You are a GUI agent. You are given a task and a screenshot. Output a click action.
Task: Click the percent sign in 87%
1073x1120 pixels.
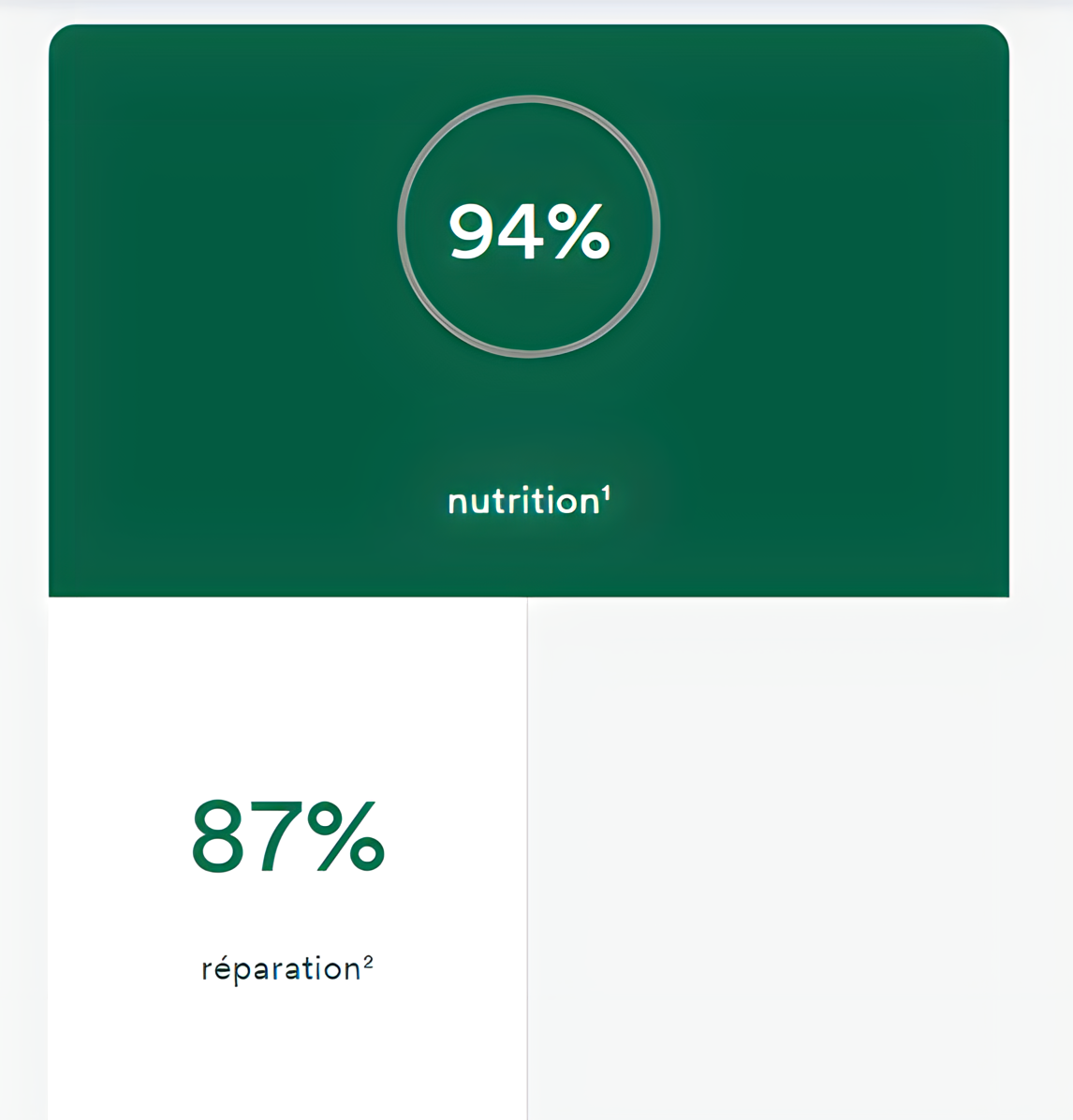point(346,835)
